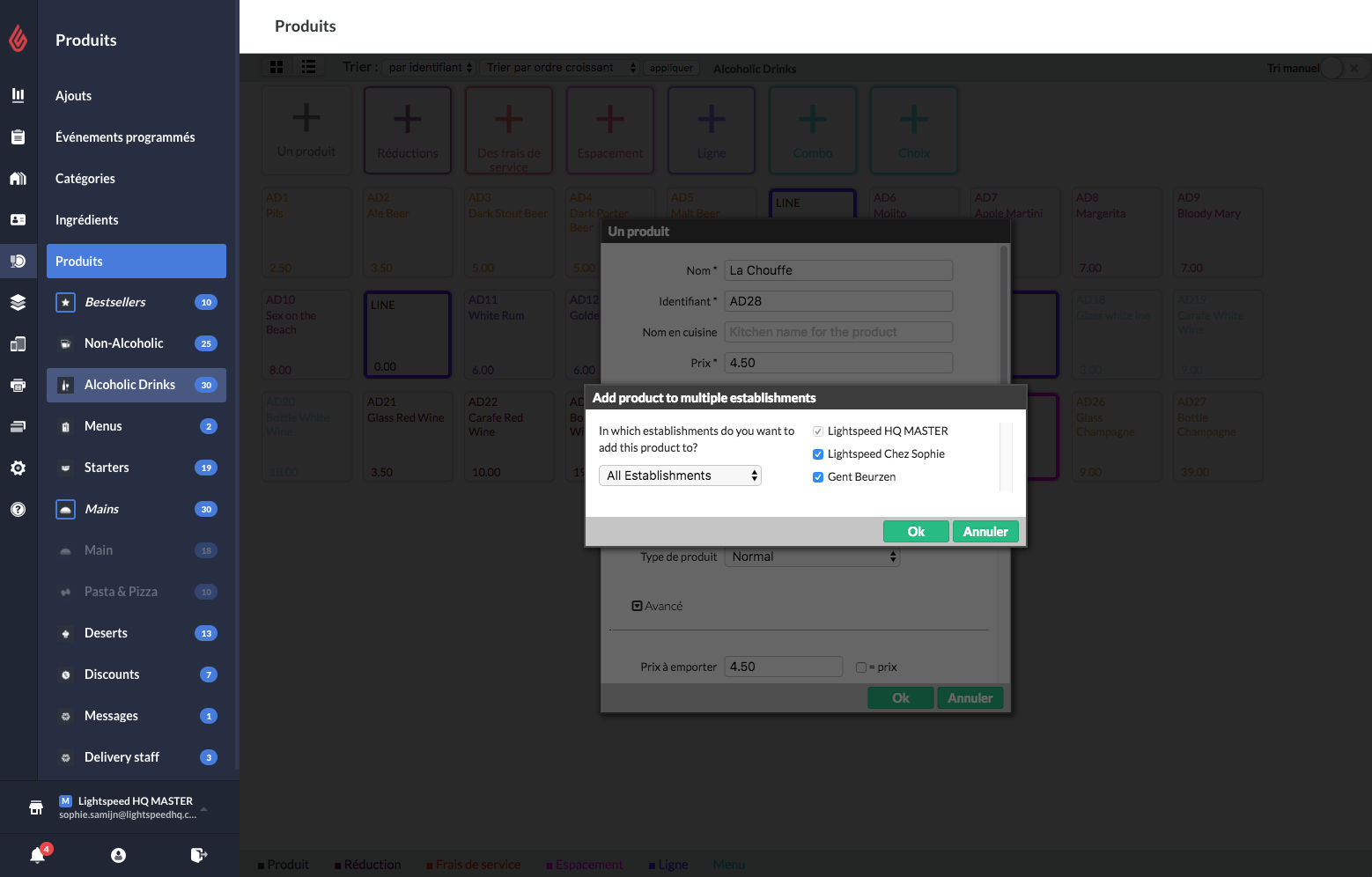Click the printer icon in sidebar
The image size is (1372, 877).
click(18, 385)
